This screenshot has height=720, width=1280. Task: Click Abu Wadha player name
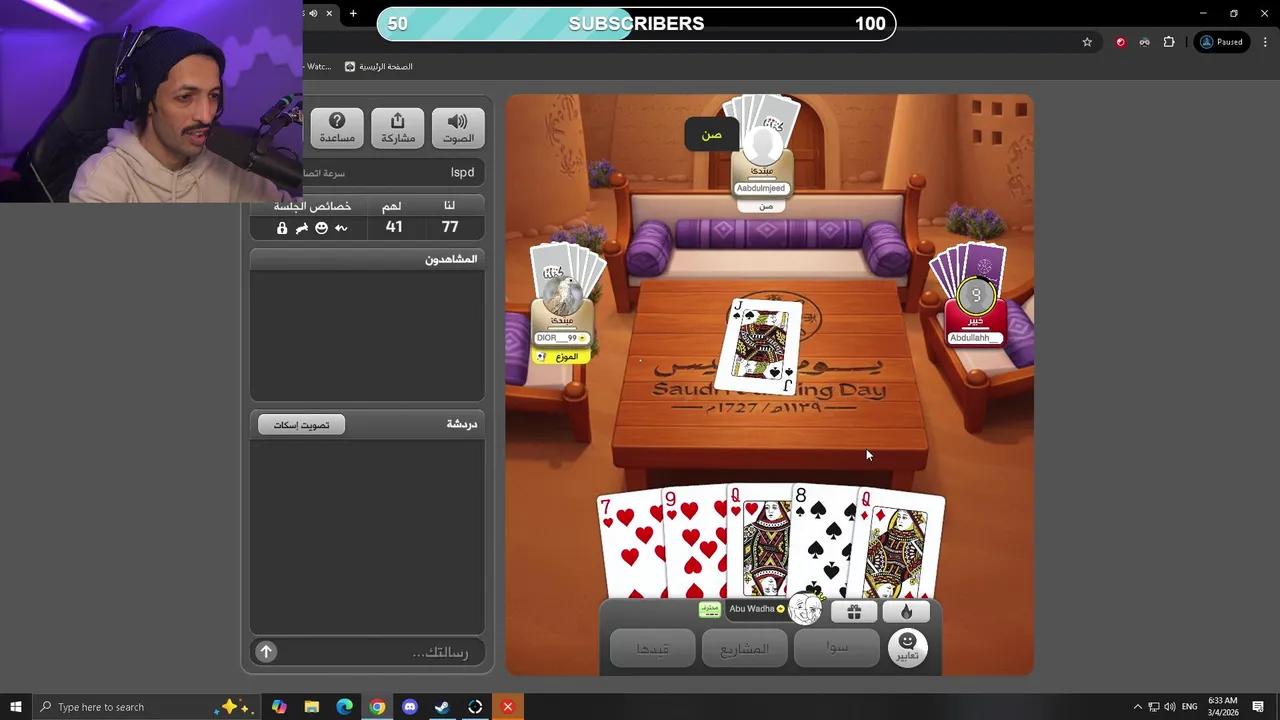click(x=751, y=609)
